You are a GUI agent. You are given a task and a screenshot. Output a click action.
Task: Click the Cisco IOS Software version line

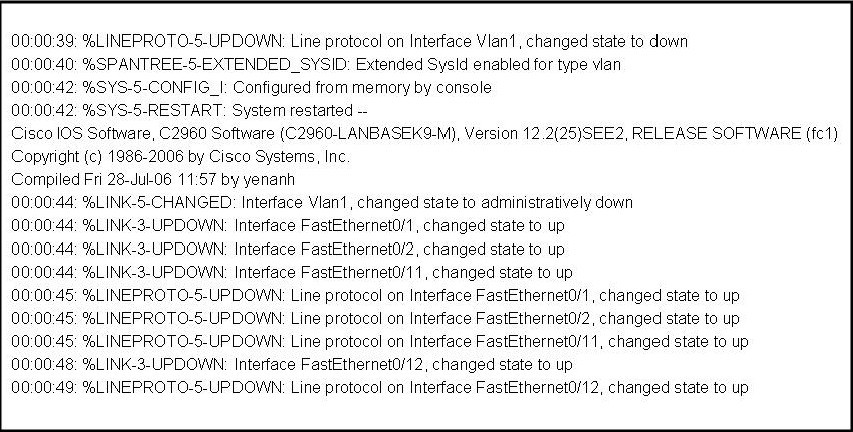click(425, 134)
